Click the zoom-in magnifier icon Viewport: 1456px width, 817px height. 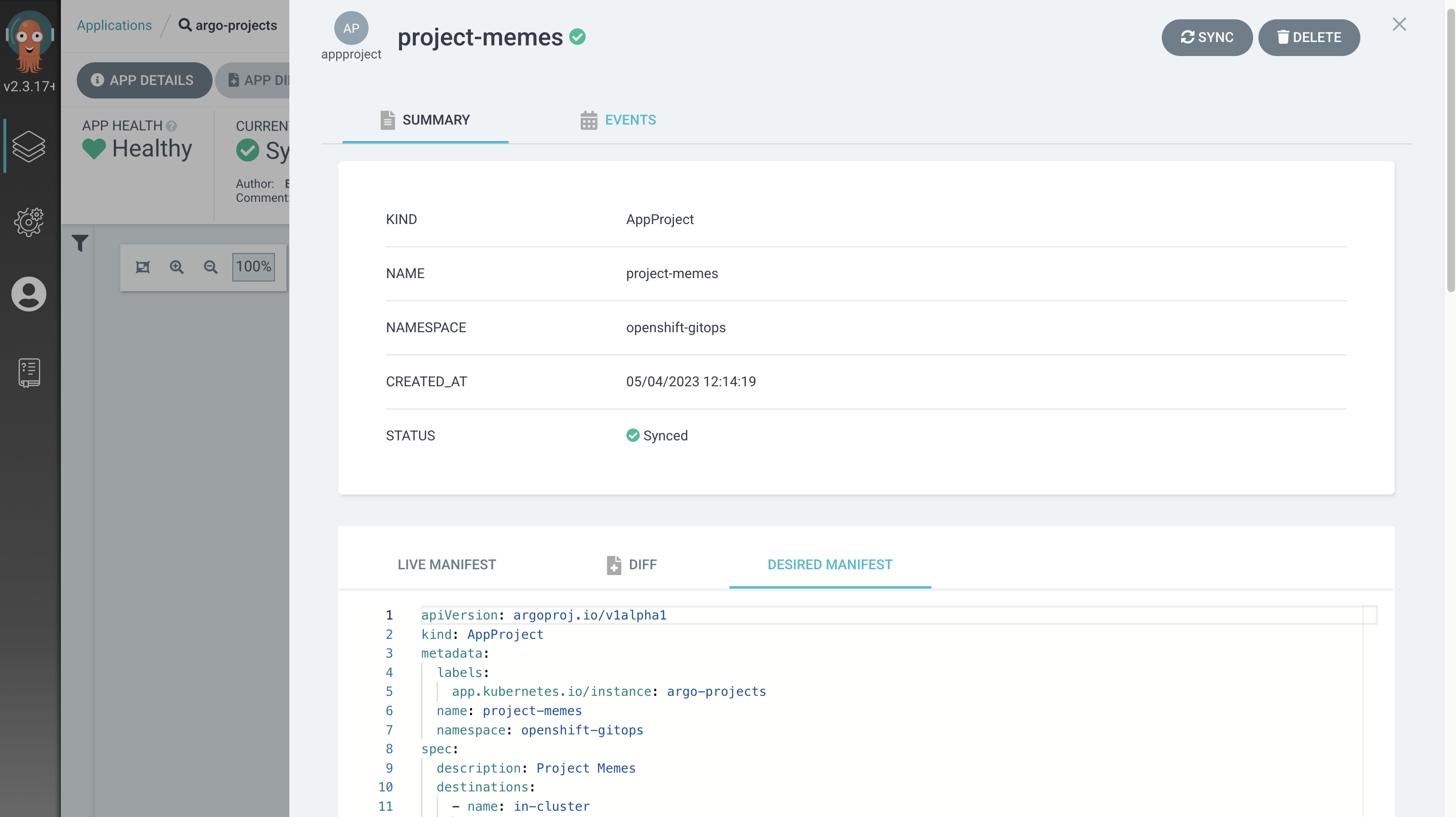click(x=177, y=266)
